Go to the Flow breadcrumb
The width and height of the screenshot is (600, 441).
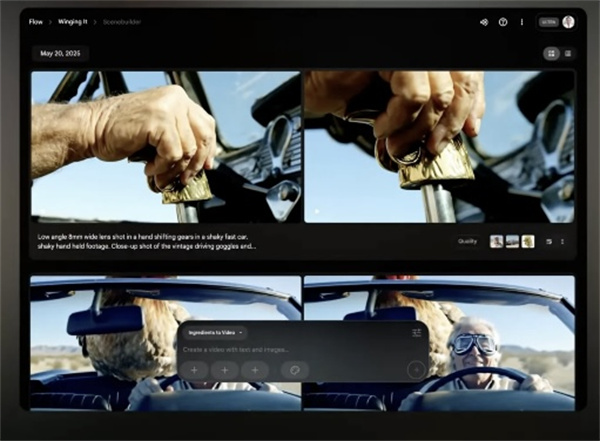click(x=36, y=22)
